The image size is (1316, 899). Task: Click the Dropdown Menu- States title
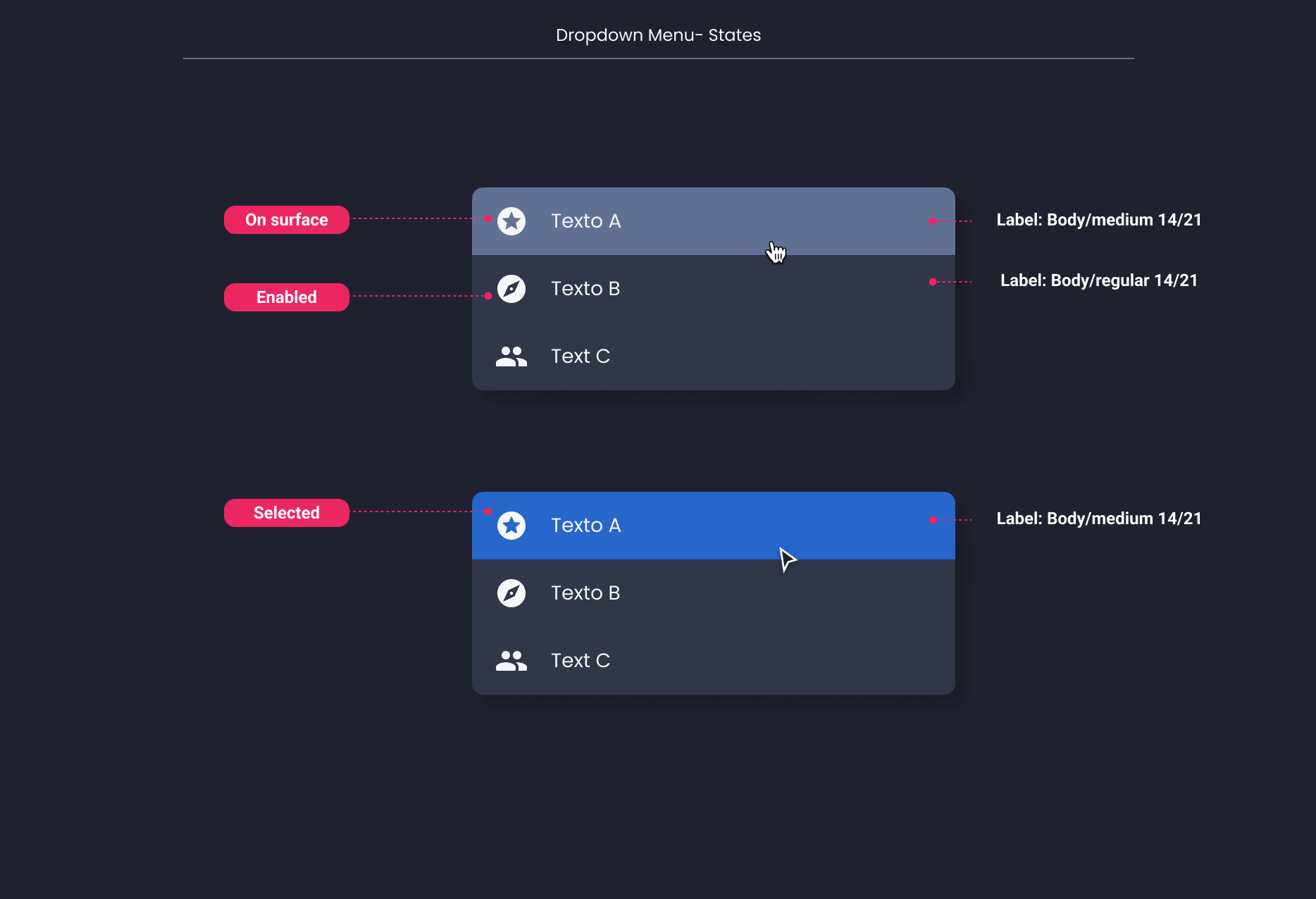[x=658, y=35]
